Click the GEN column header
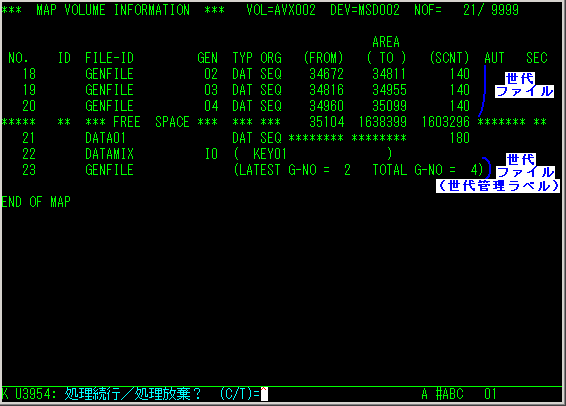This screenshot has width=566, height=406. 208,58
